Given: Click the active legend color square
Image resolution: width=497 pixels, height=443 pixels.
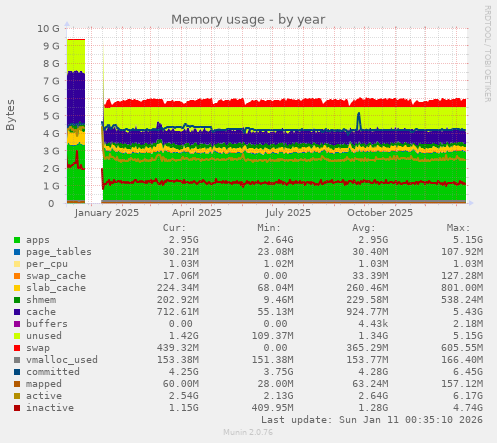Looking at the screenshot, I should click(x=17, y=396).
